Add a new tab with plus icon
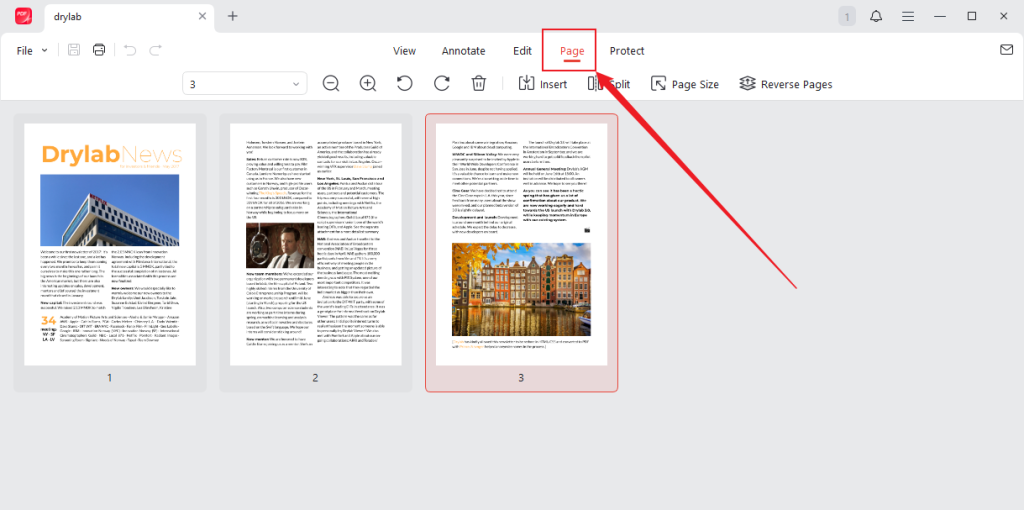This screenshot has height=510, width=1024. (232, 16)
